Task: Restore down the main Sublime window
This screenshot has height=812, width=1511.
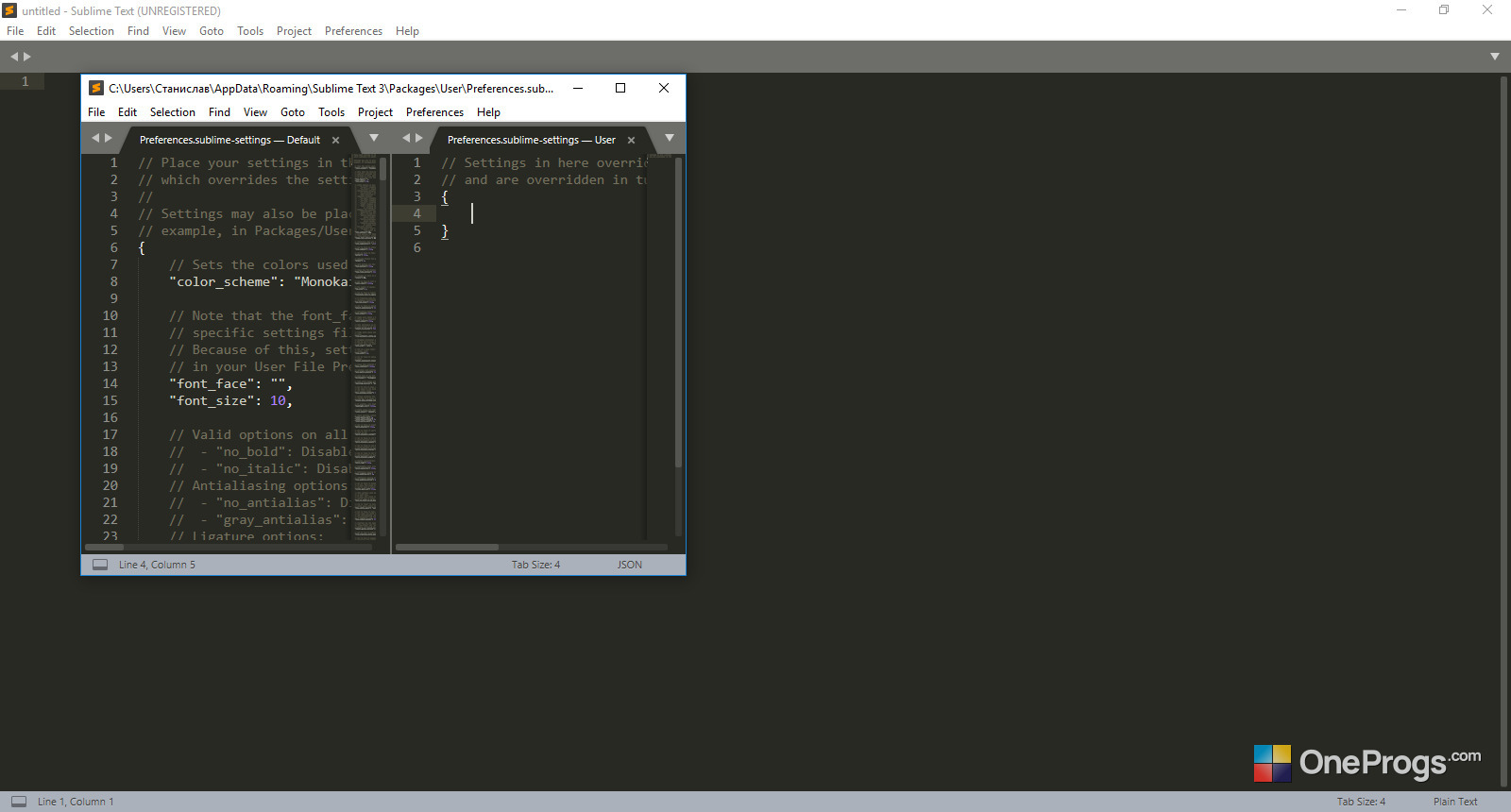Action: (1444, 10)
